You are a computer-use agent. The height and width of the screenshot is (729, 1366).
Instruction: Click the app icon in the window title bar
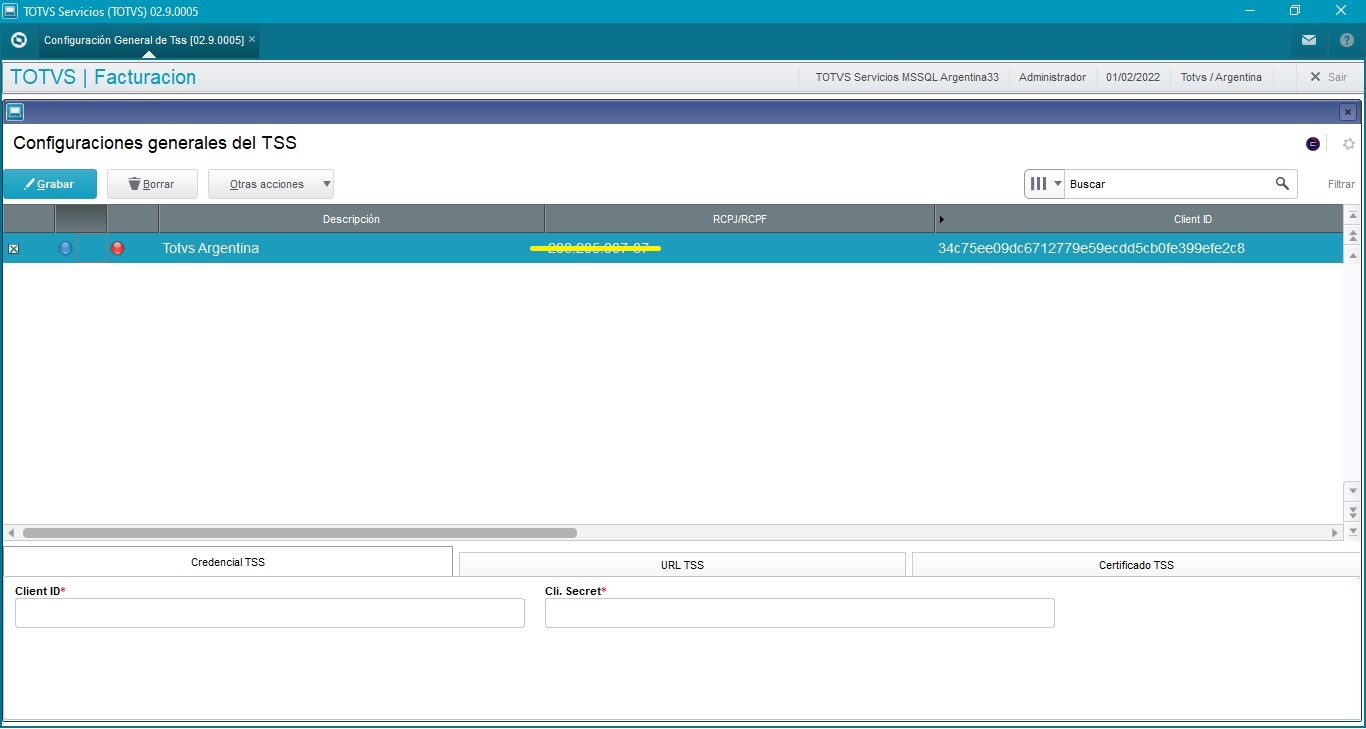(10, 11)
